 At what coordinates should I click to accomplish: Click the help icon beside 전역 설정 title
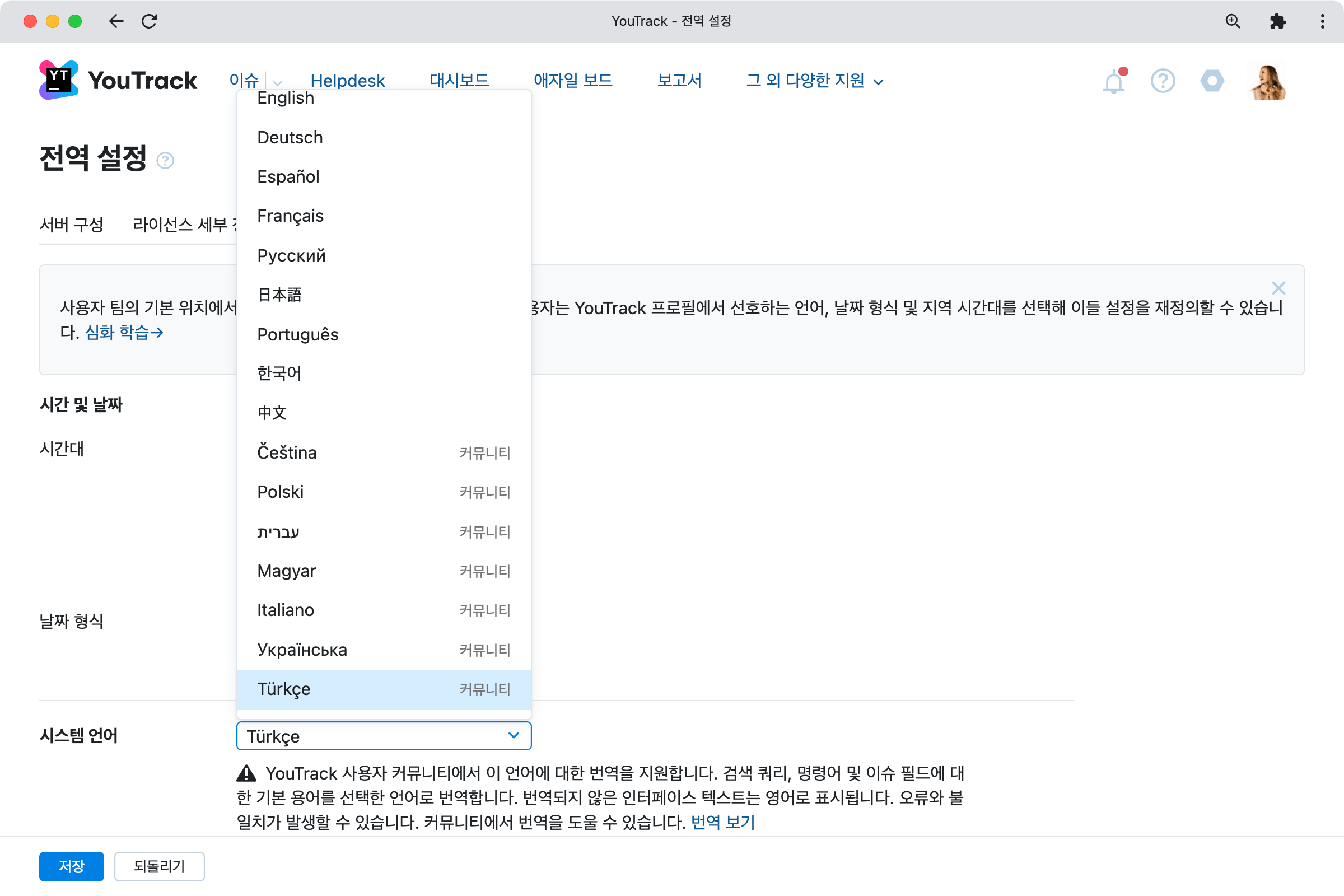pyautogui.click(x=166, y=161)
